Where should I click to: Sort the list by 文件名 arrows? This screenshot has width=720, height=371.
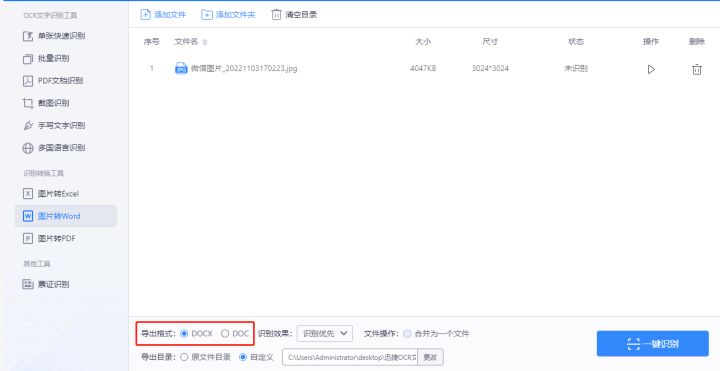pyautogui.click(x=205, y=42)
